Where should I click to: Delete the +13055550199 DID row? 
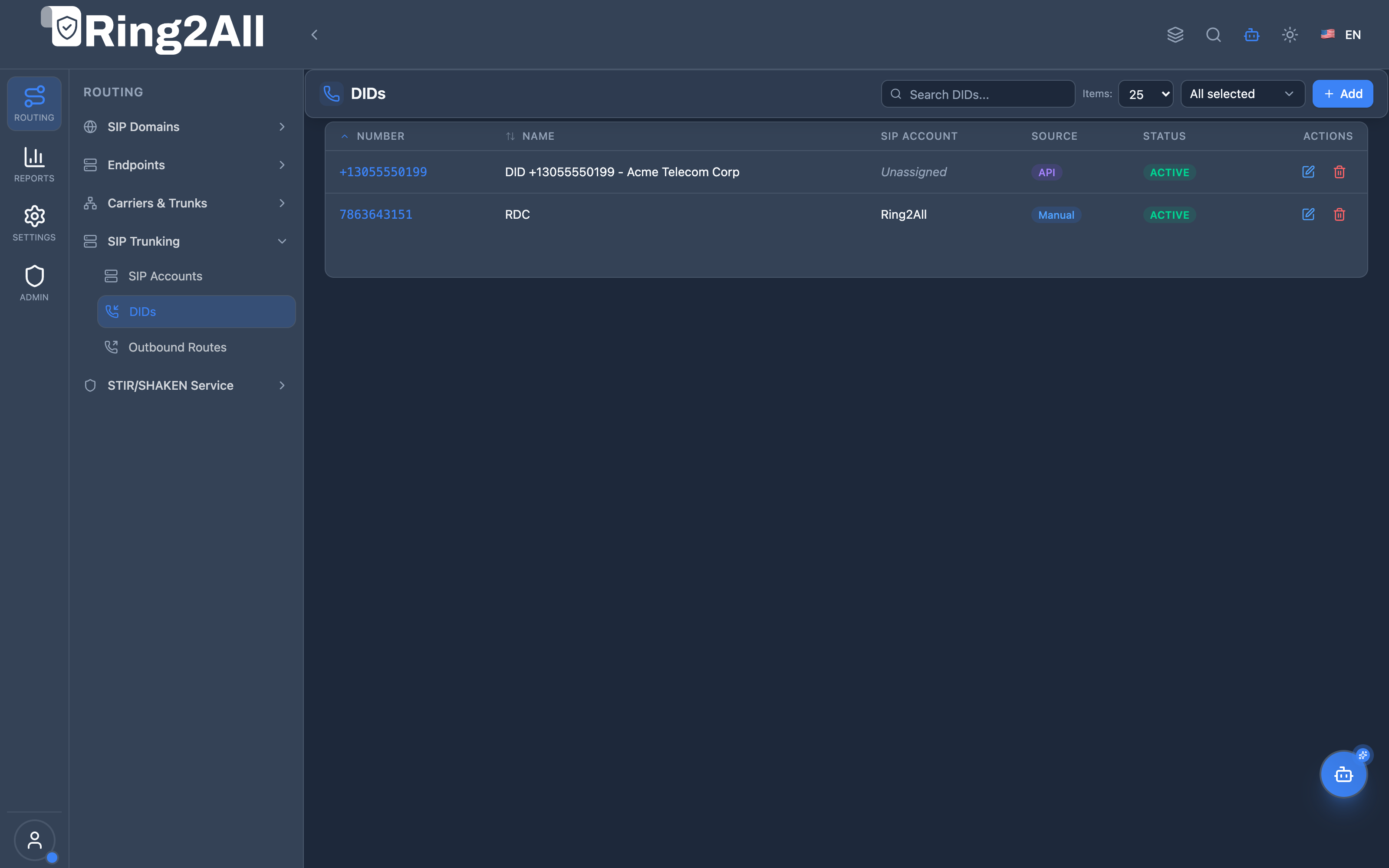click(1339, 172)
